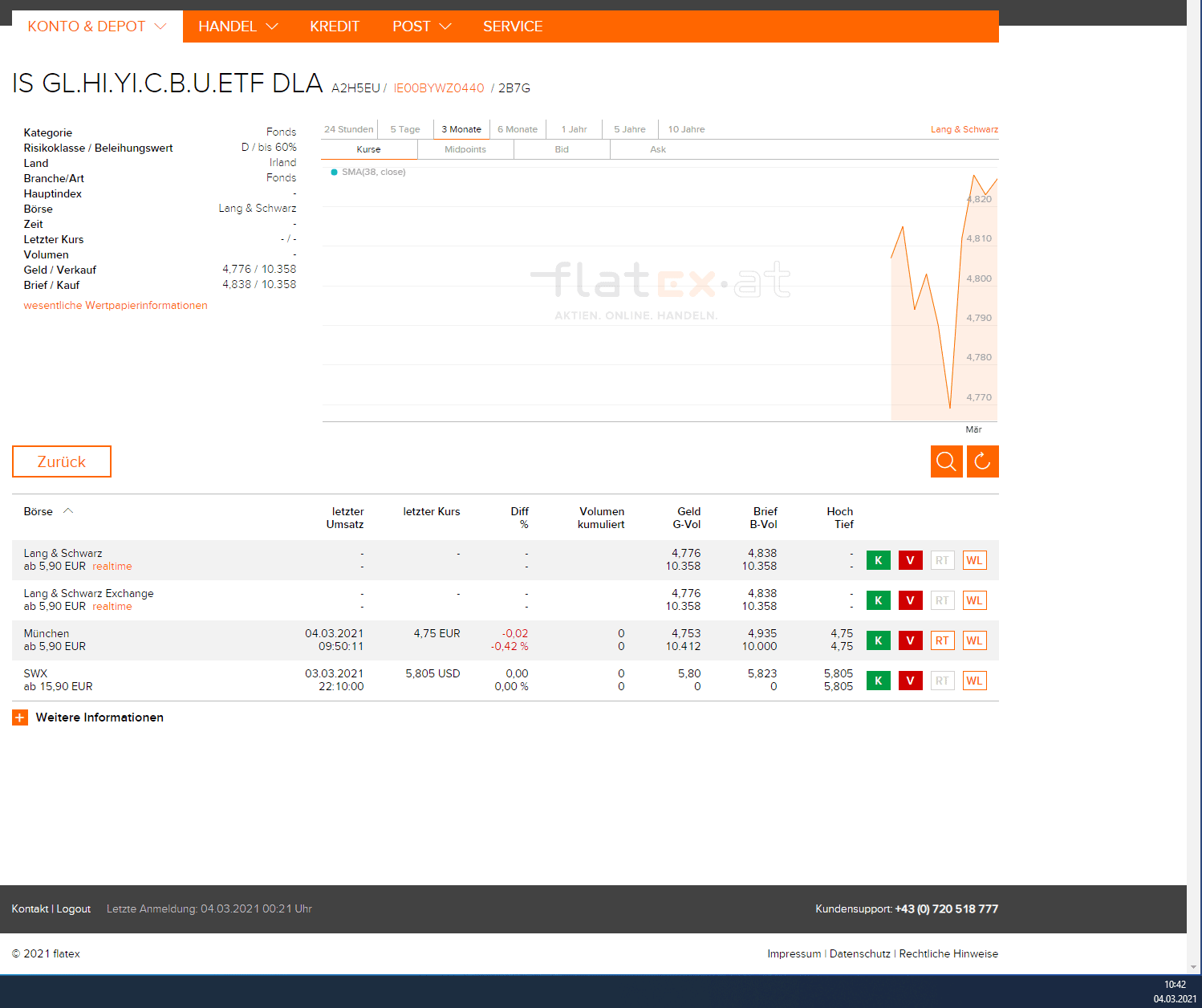Click the magnifier search icon button

click(947, 461)
